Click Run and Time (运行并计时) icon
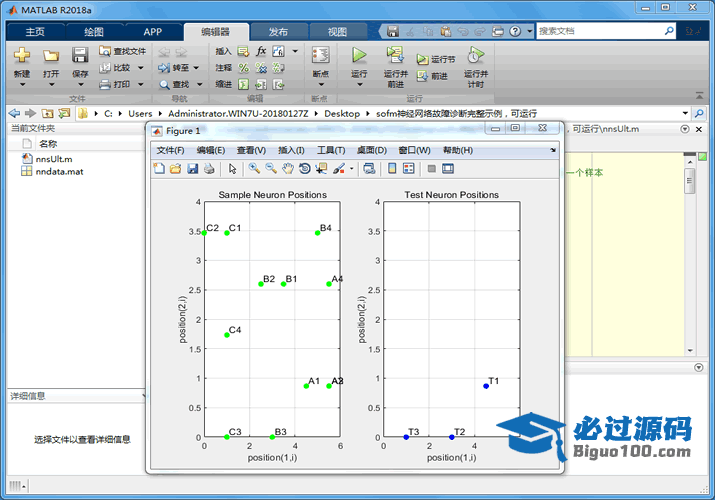The image size is (715, 500). (476, 55)
